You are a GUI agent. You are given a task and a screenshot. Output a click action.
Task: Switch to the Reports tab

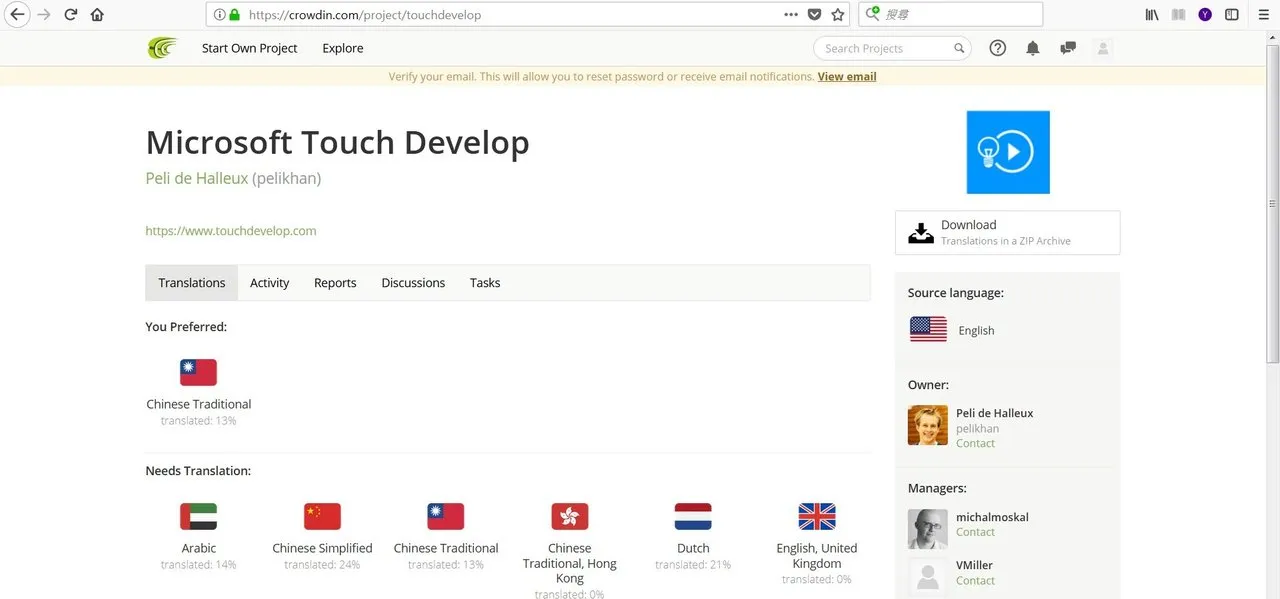(x=335, y=283)
